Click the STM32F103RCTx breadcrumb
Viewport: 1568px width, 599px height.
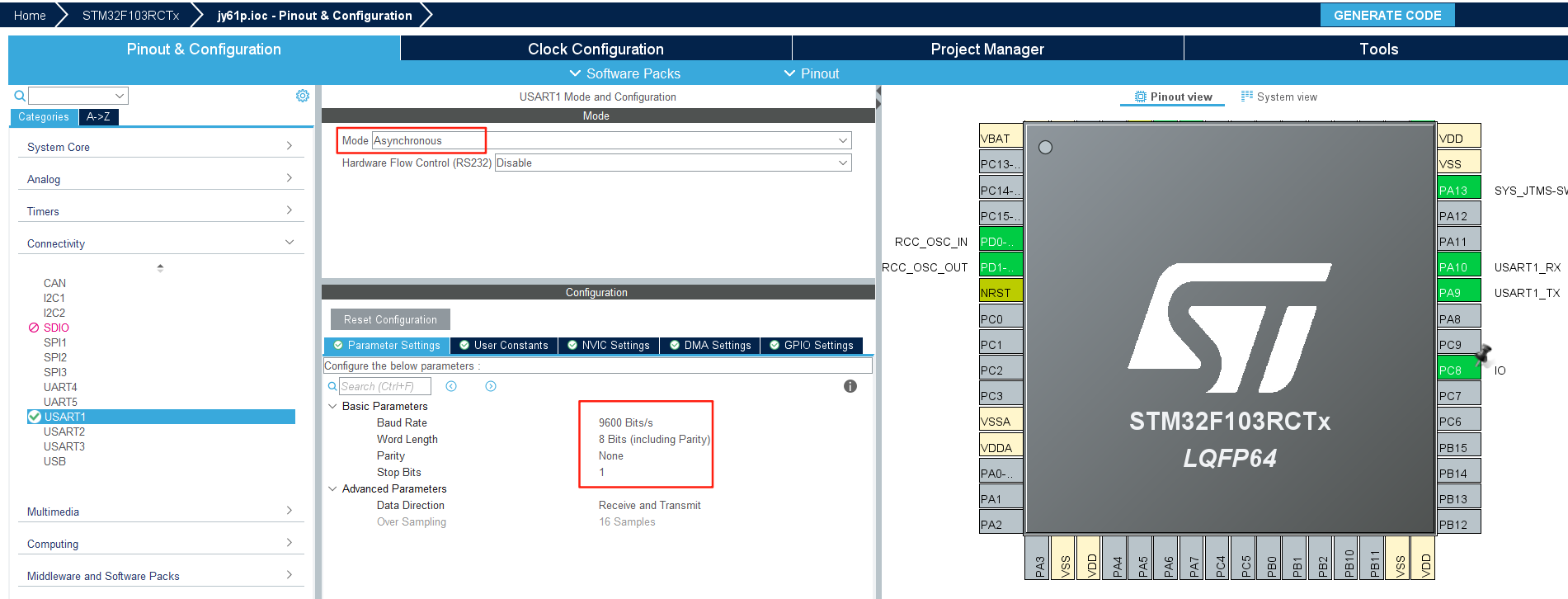(130, 15)
